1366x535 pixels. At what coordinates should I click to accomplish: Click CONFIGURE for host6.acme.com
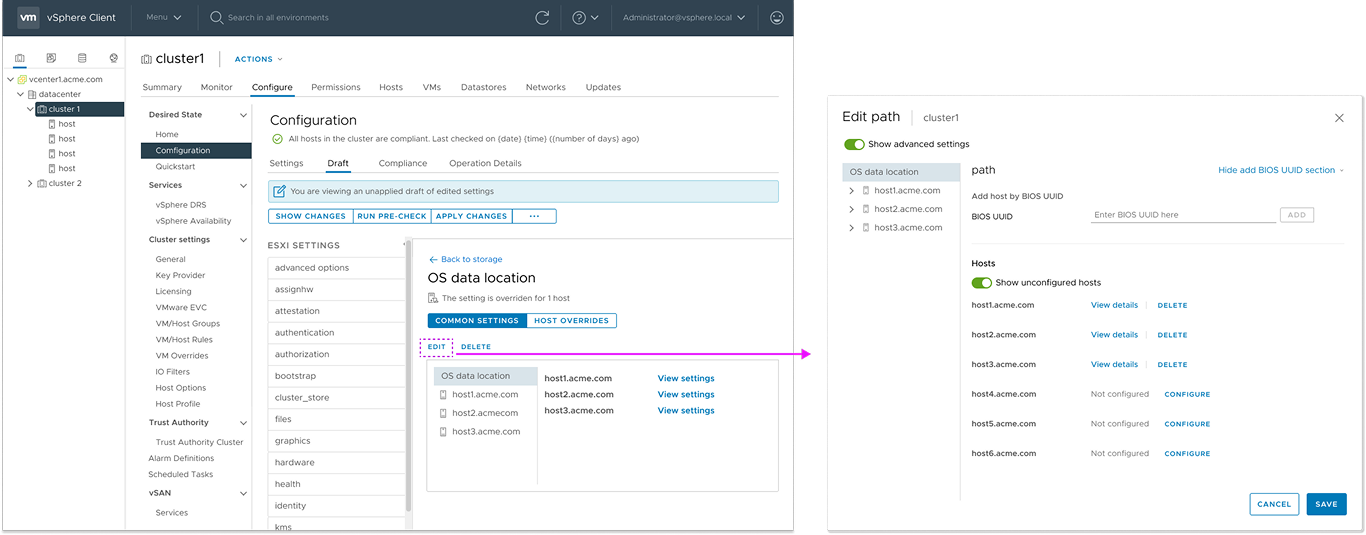click(x=1187, y=454)
